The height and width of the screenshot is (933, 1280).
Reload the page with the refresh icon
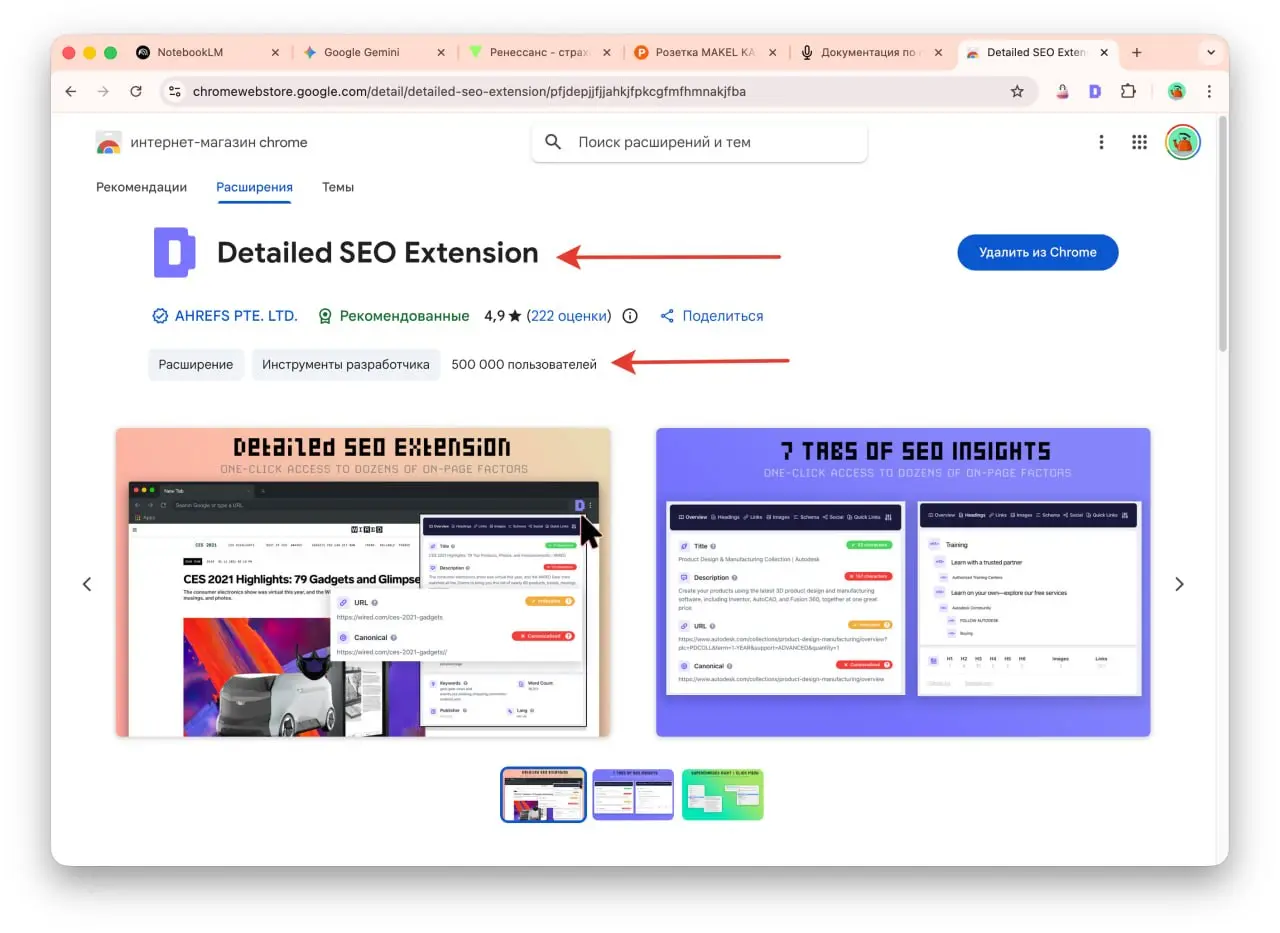click(136, 91)
